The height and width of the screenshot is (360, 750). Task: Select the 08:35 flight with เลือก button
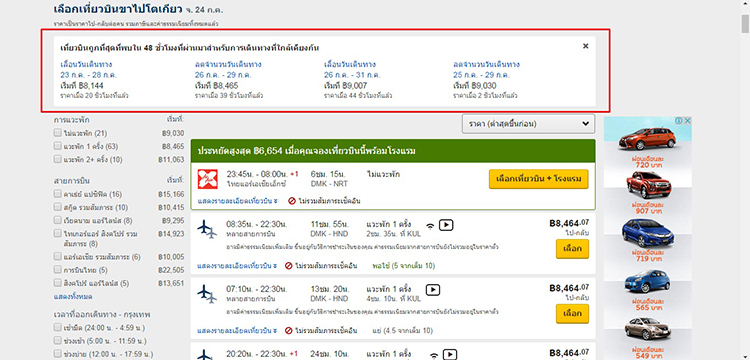572,249
